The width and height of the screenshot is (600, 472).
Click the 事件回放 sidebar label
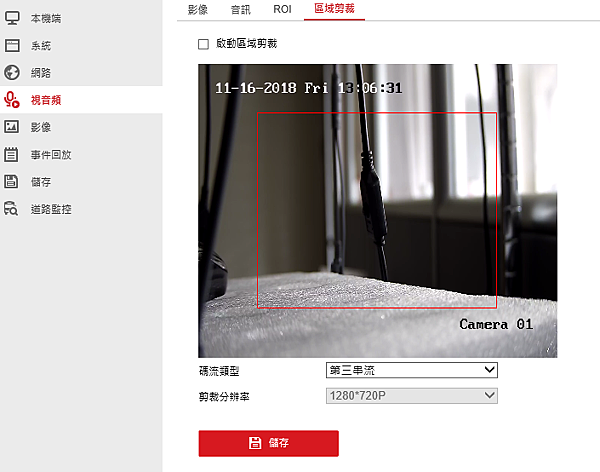51,155
